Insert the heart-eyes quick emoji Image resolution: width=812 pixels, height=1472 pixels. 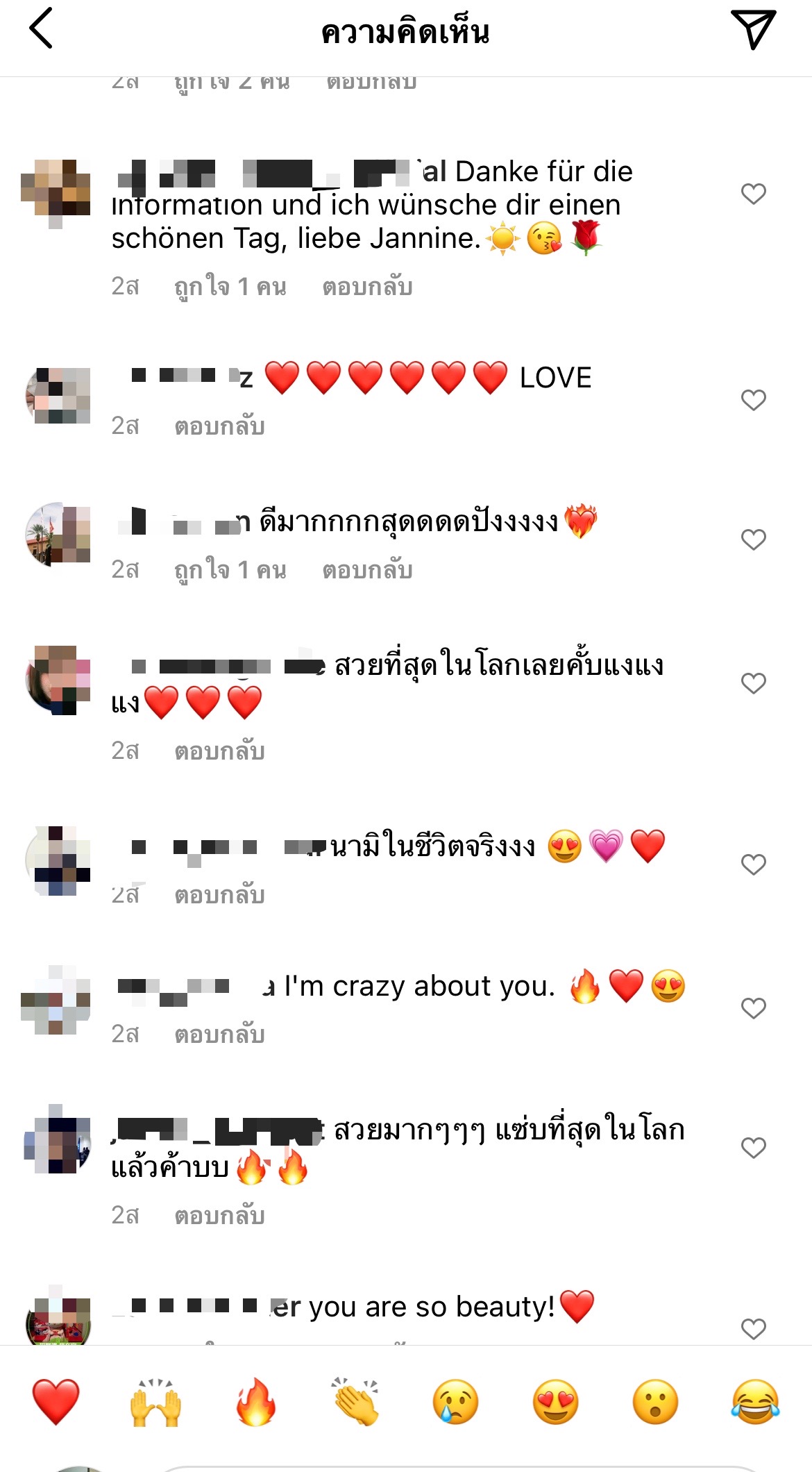(x=556, y=1402)
